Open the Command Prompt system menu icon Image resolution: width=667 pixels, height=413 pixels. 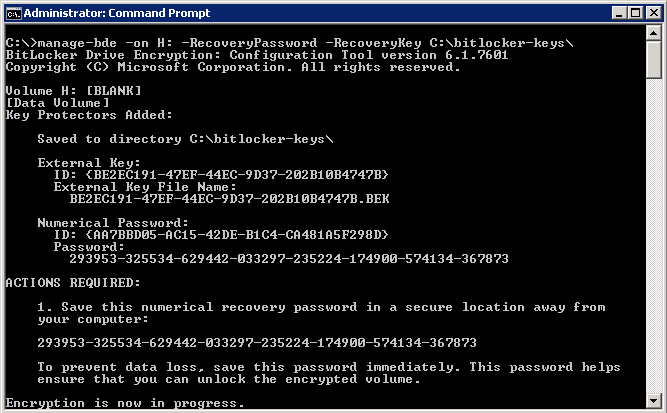[x=13, y=14]
